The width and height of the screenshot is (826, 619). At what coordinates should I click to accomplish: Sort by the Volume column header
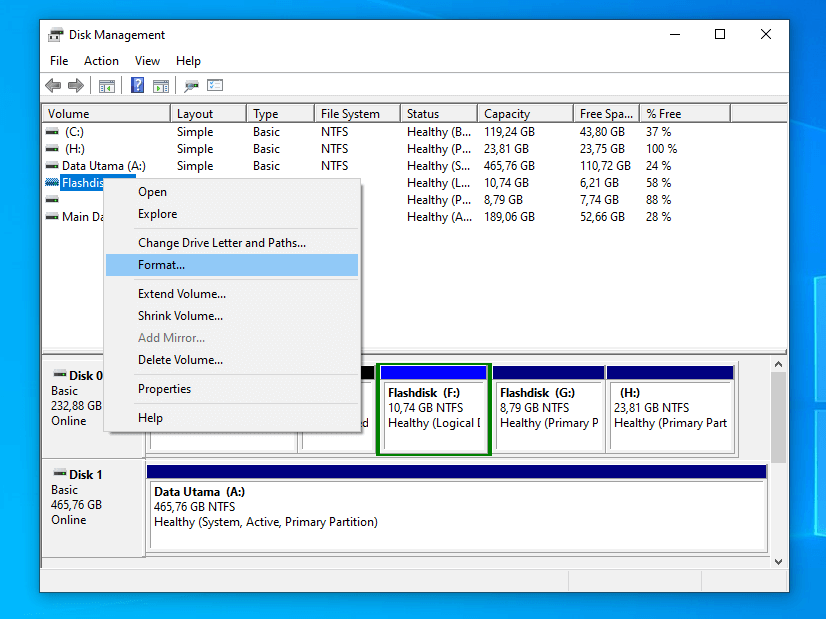click(x=106, y=114)
